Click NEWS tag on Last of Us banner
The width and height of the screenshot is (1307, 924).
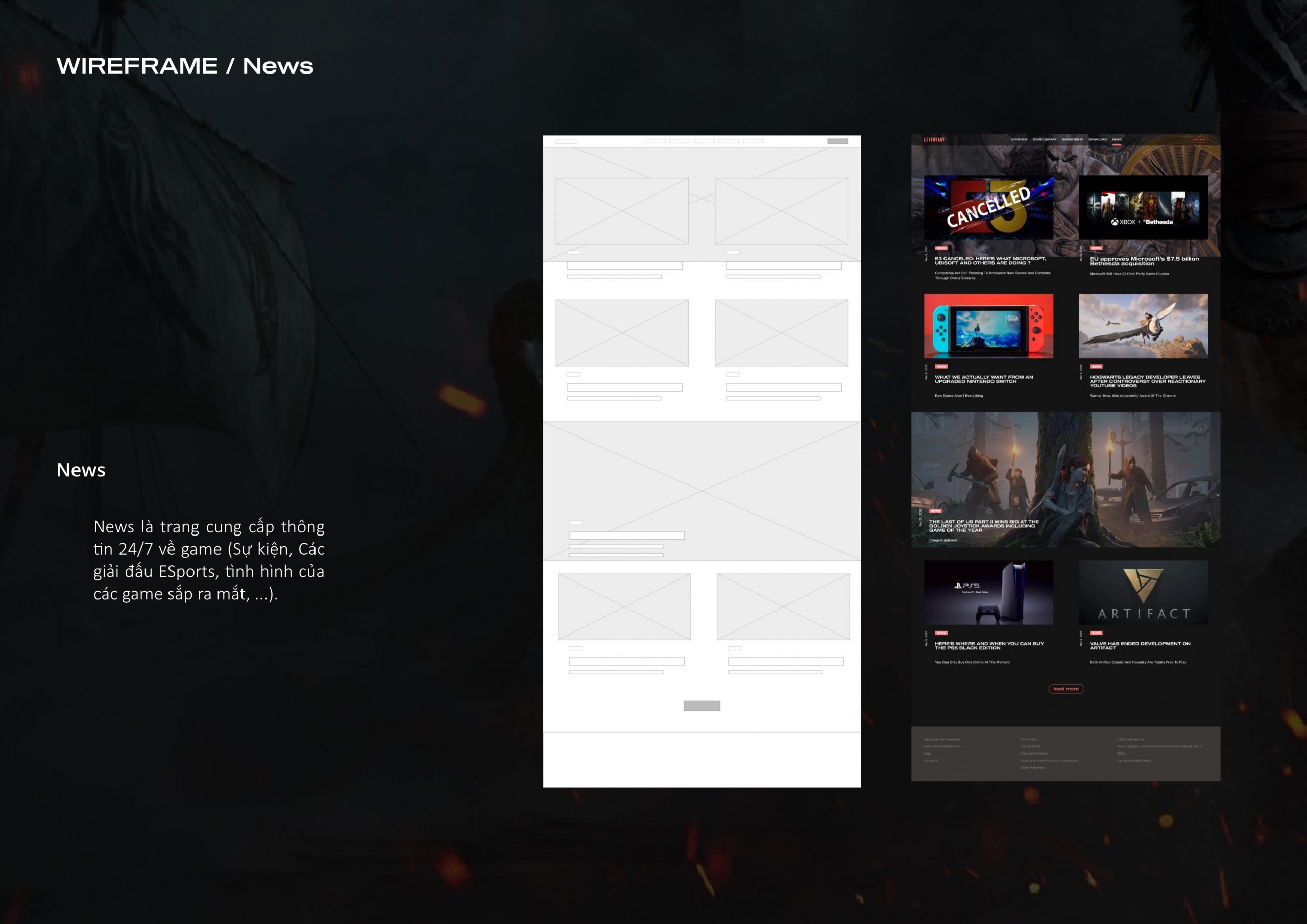935,511
